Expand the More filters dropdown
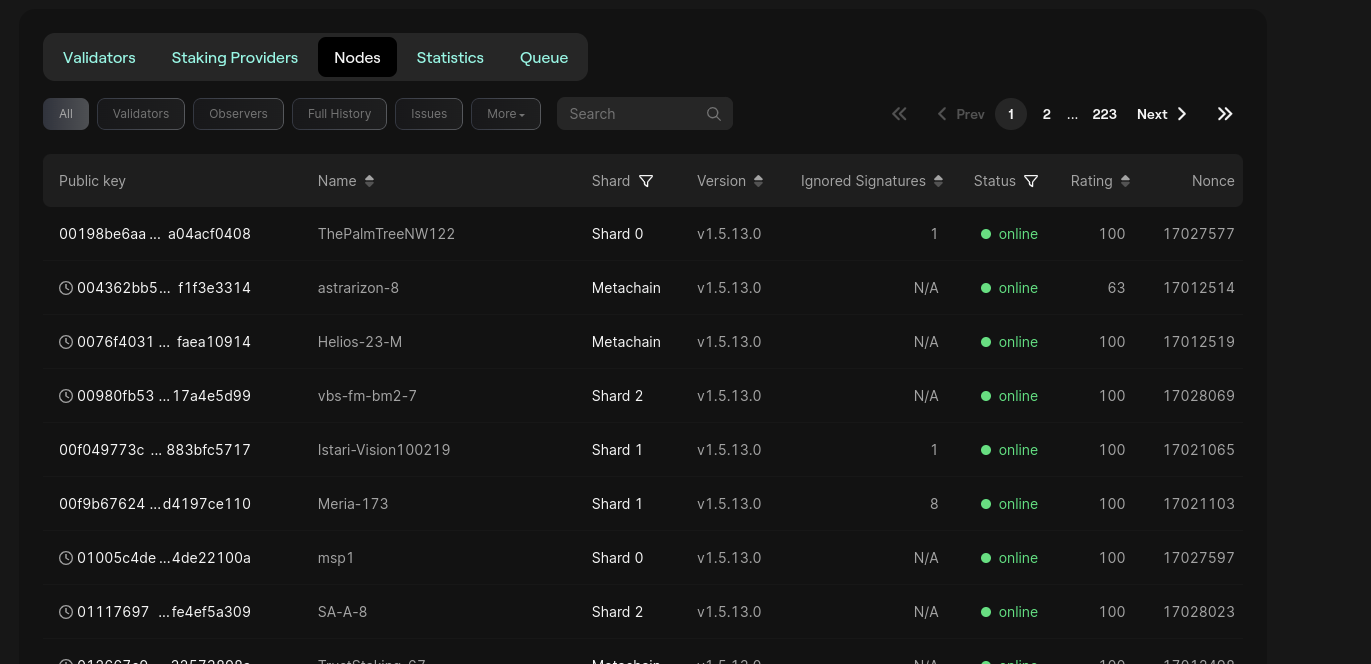Viewport: 1371px width, 664px height. tap(505, 114)
